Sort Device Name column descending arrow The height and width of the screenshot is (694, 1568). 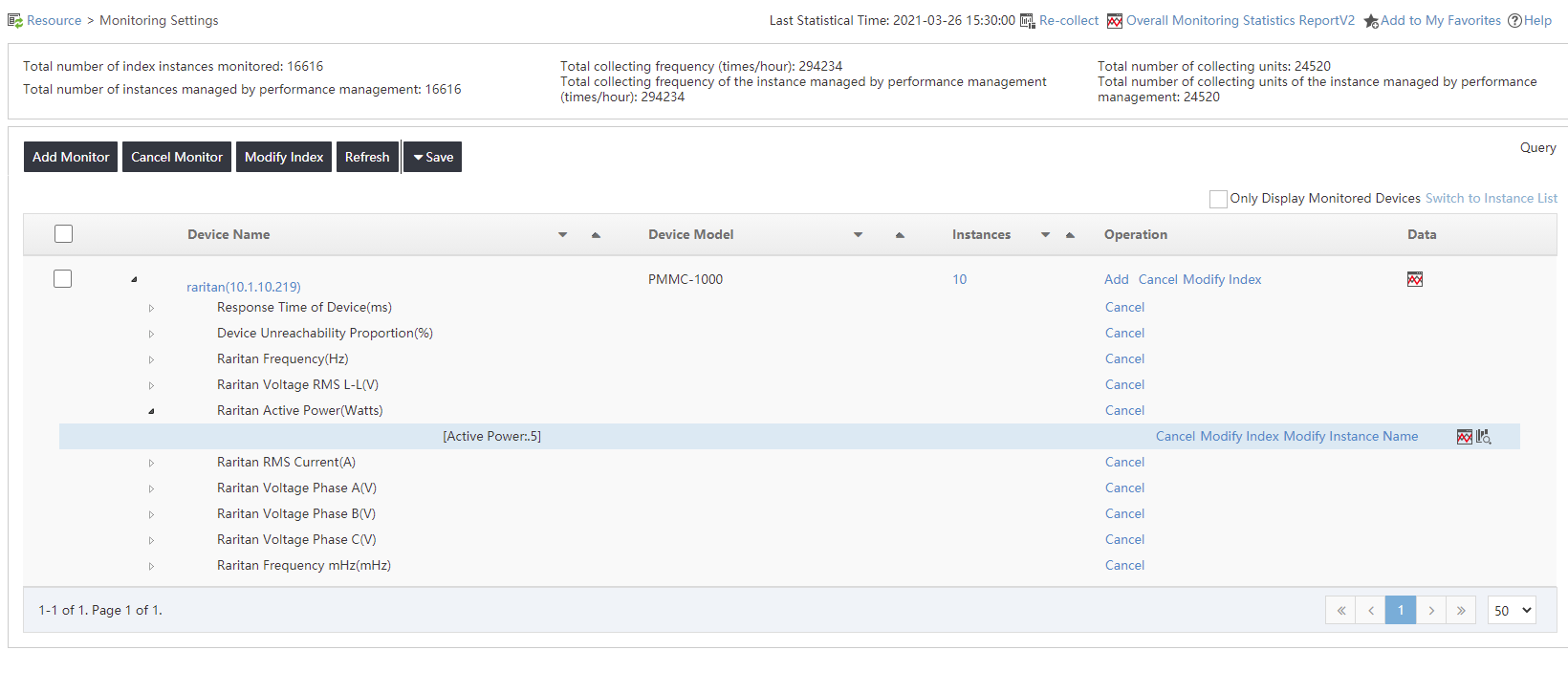[x=563, y=235]
